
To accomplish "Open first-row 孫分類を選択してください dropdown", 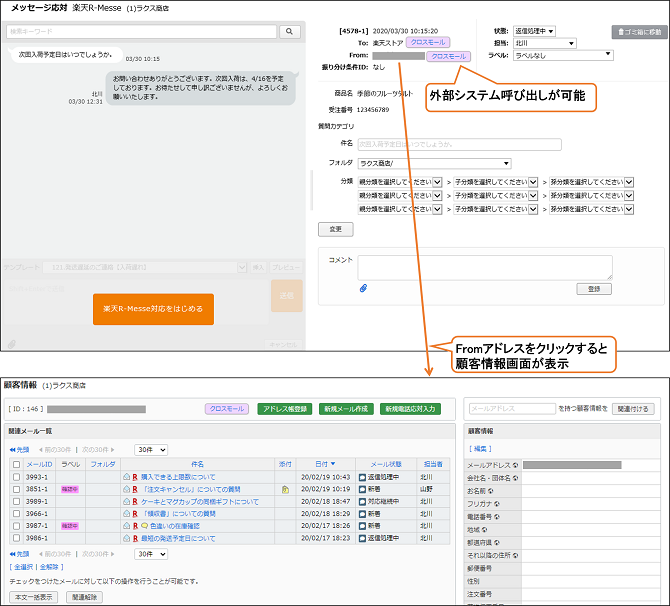I will coord(591,182).
